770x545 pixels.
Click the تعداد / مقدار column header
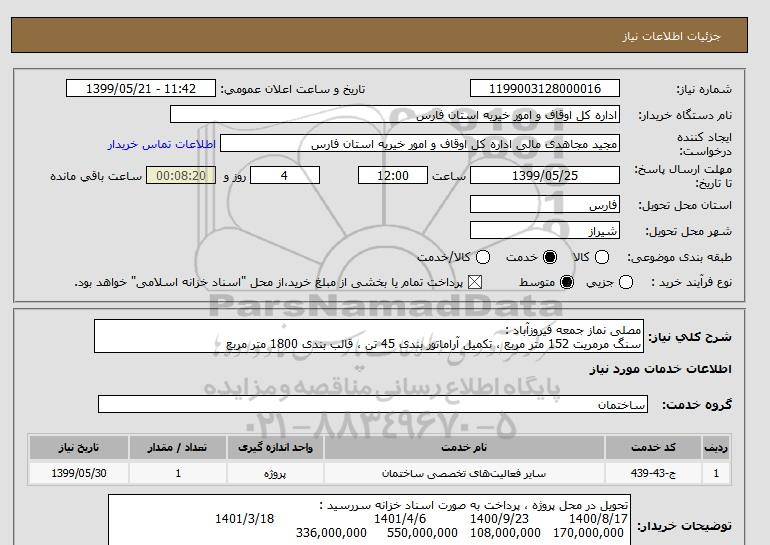178,448
